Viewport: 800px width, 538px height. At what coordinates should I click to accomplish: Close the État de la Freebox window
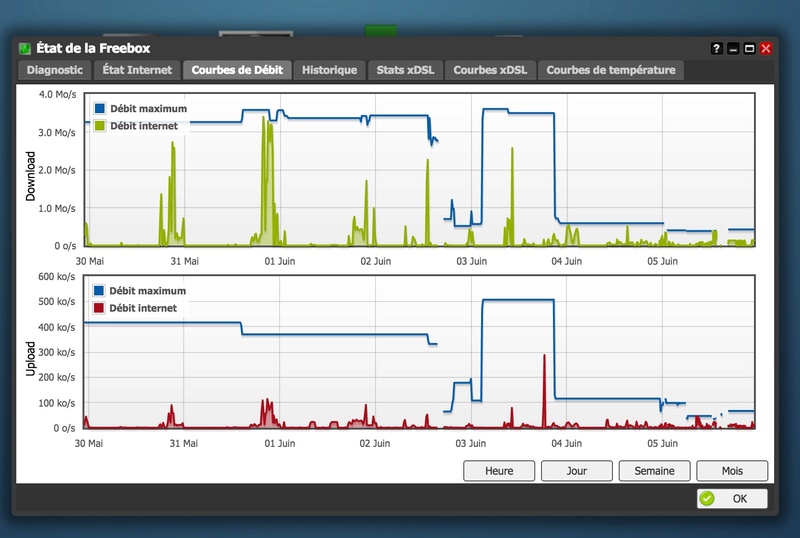coord(766,48)
